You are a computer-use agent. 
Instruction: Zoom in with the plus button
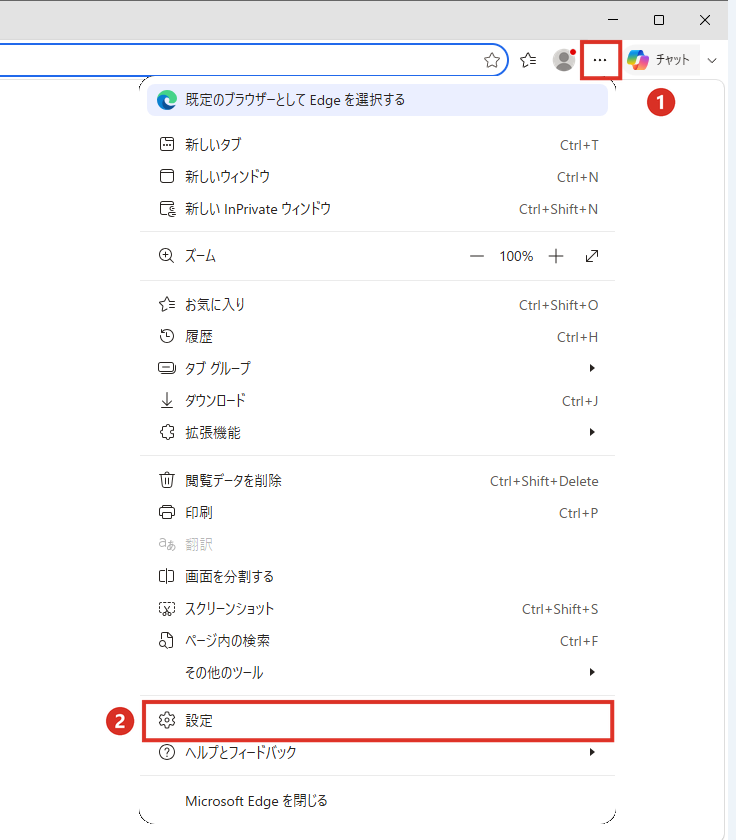[556, 256]
